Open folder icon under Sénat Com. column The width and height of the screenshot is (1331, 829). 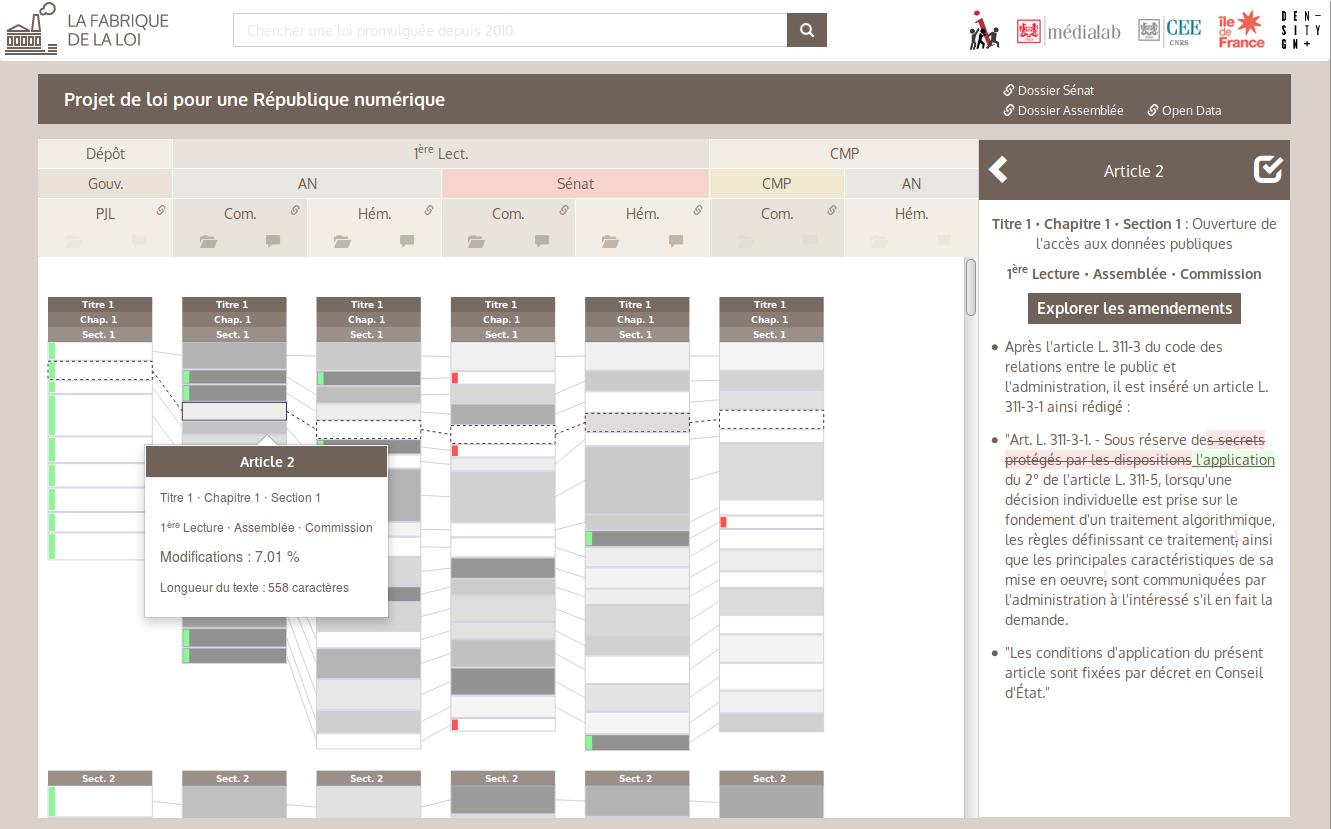(x=476, y=241)
